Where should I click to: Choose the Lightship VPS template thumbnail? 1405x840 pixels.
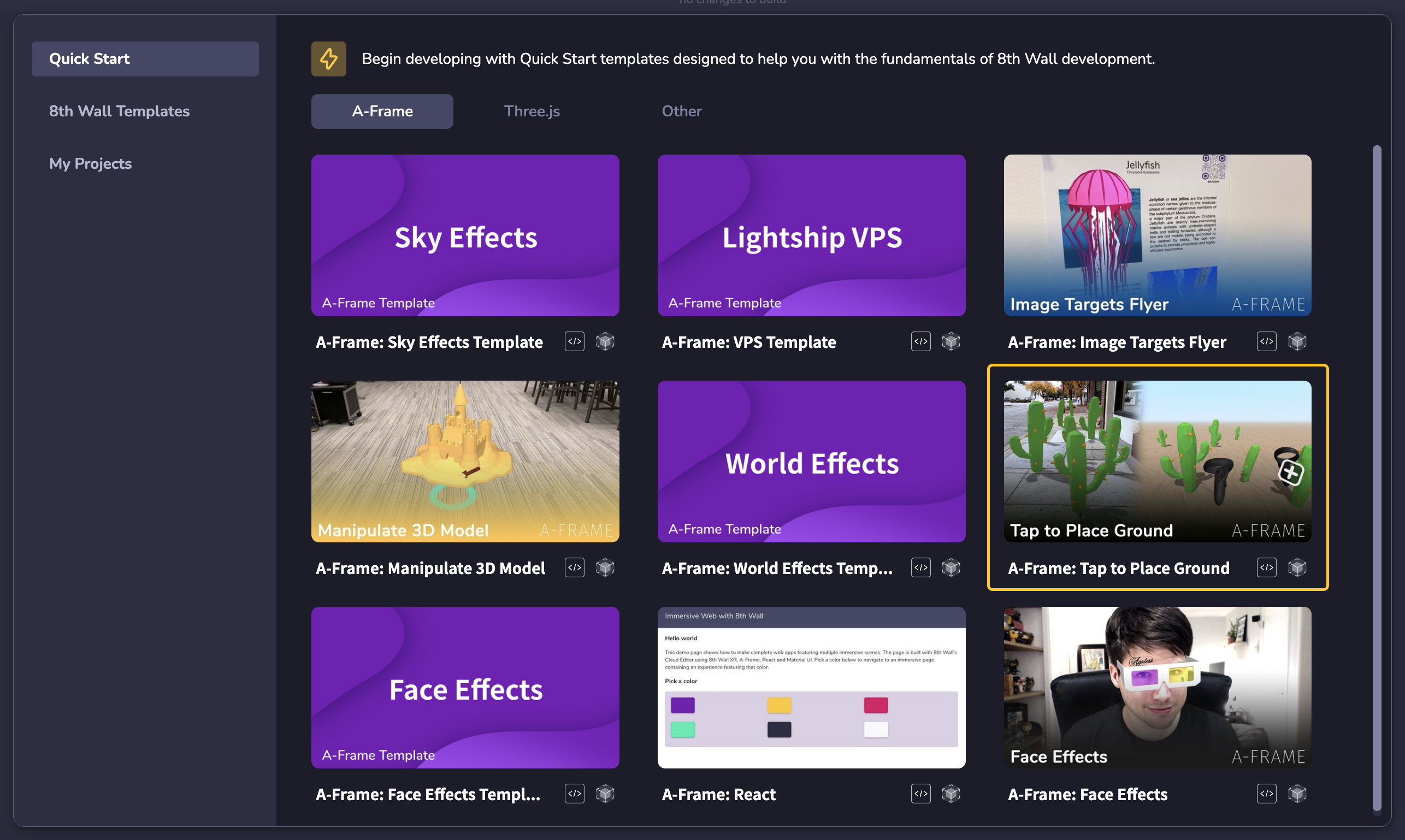point(811,235)
